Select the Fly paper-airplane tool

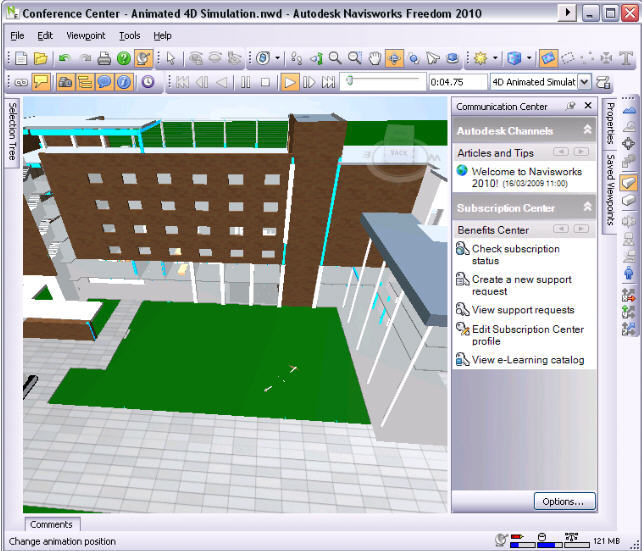(x=433, y=59)
